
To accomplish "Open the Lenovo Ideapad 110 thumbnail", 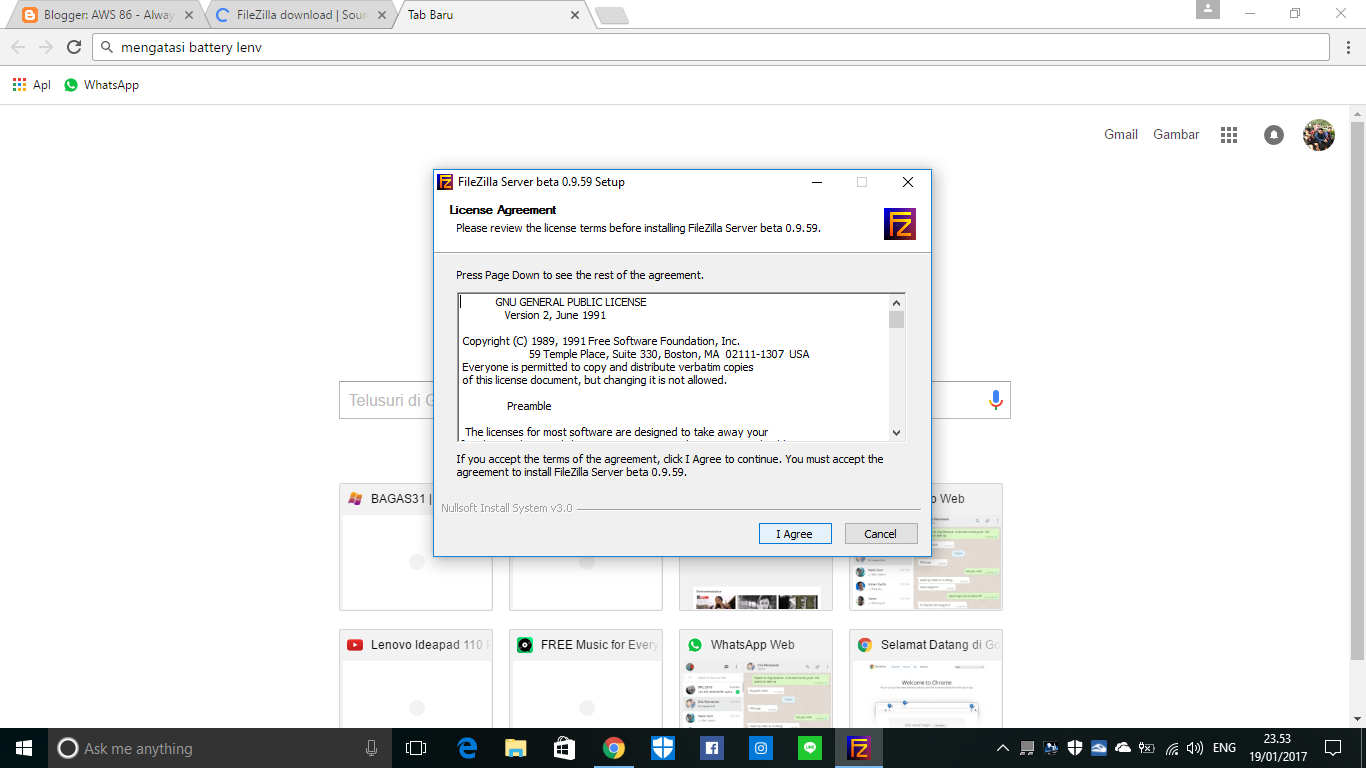I will pos(416,679).
